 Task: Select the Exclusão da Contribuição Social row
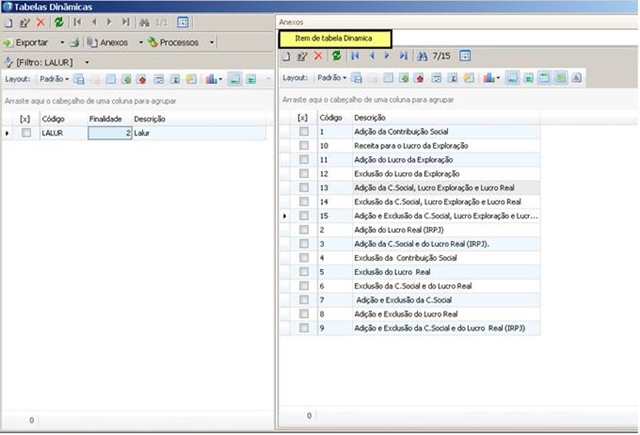(410, 257)
